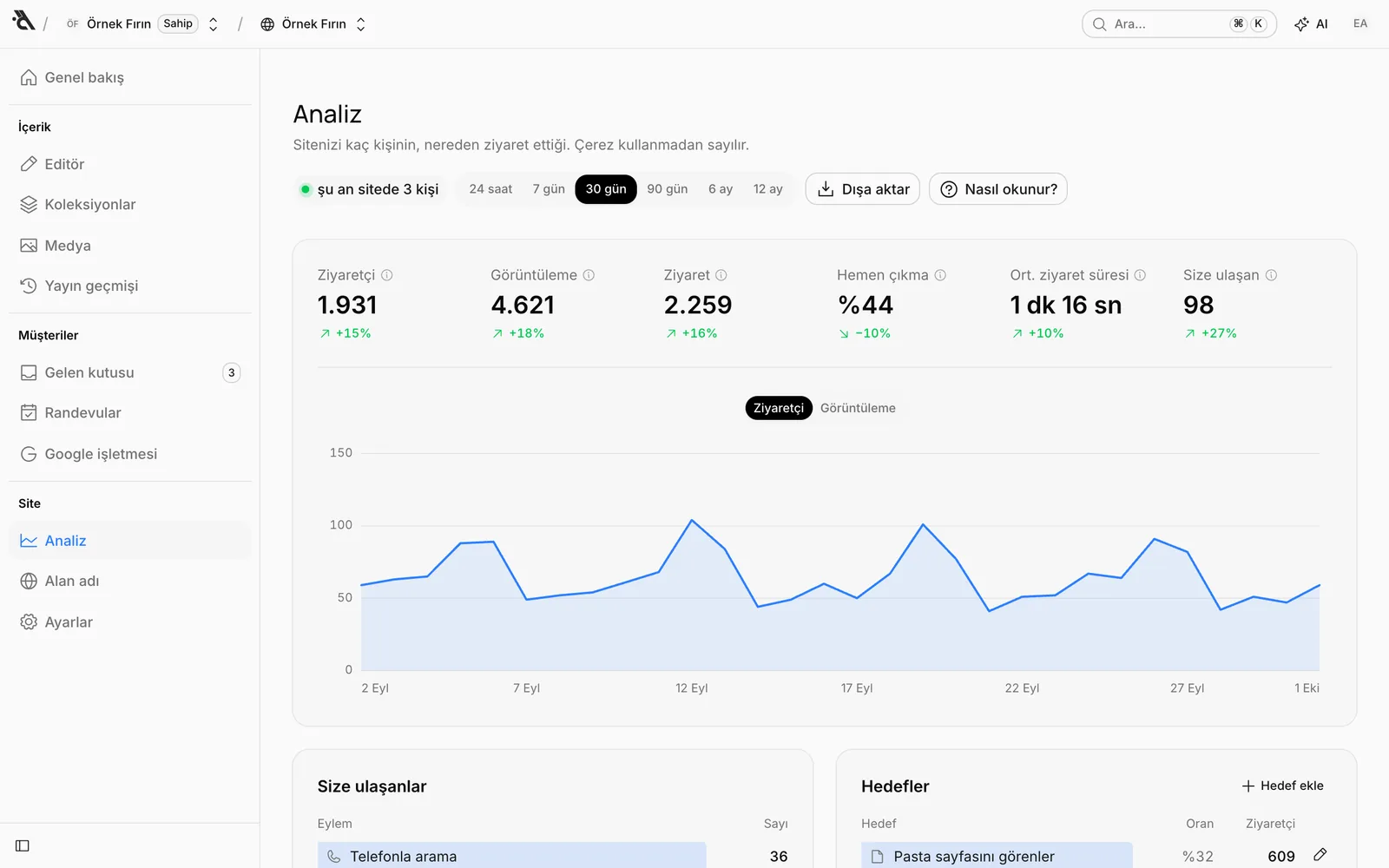
Task: Select the 90 gün time range
Action: click(668, 189)
